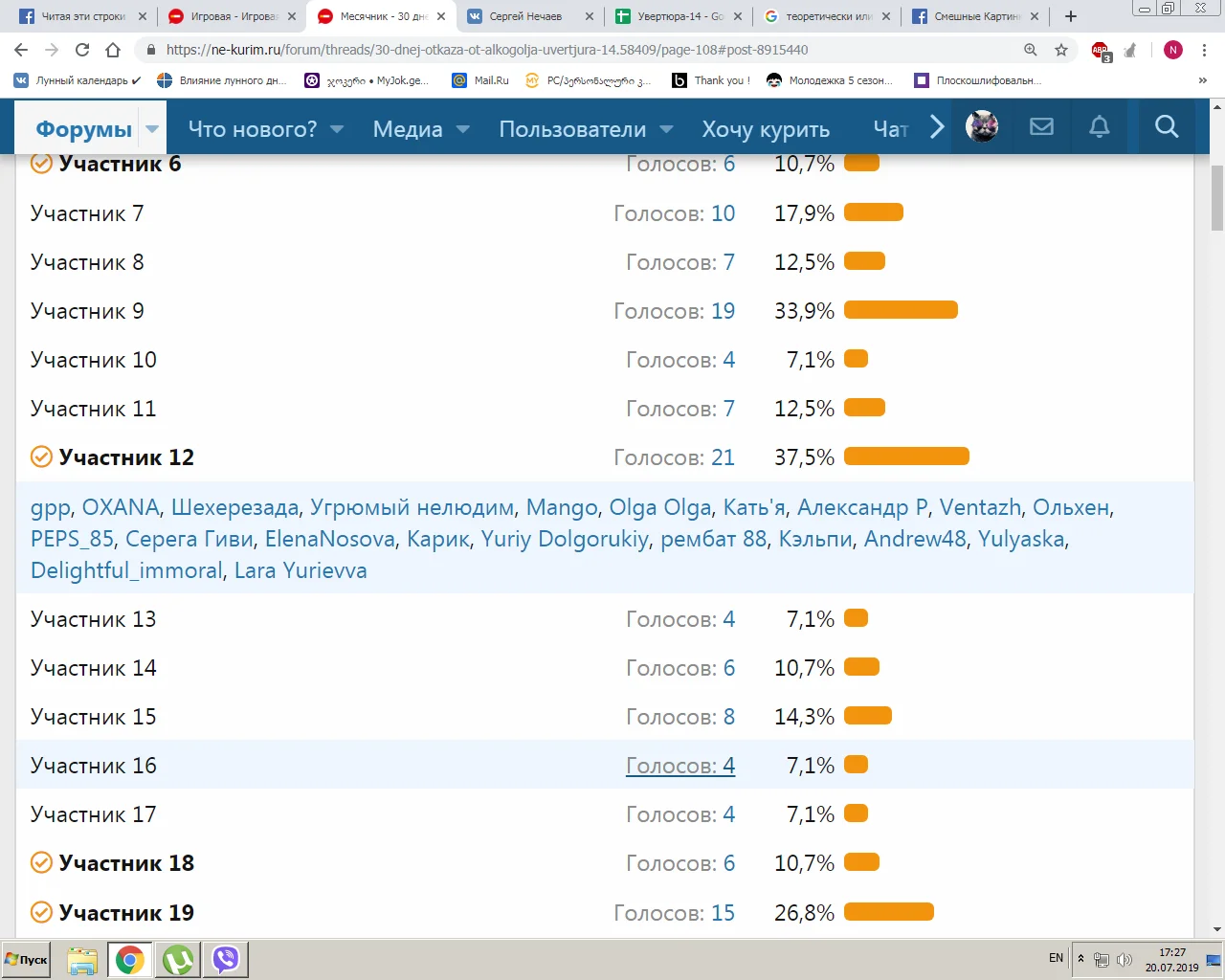This screenshot has width=1225, height=980.
Task: Open browser home page icon
Action: click(113, 50)
